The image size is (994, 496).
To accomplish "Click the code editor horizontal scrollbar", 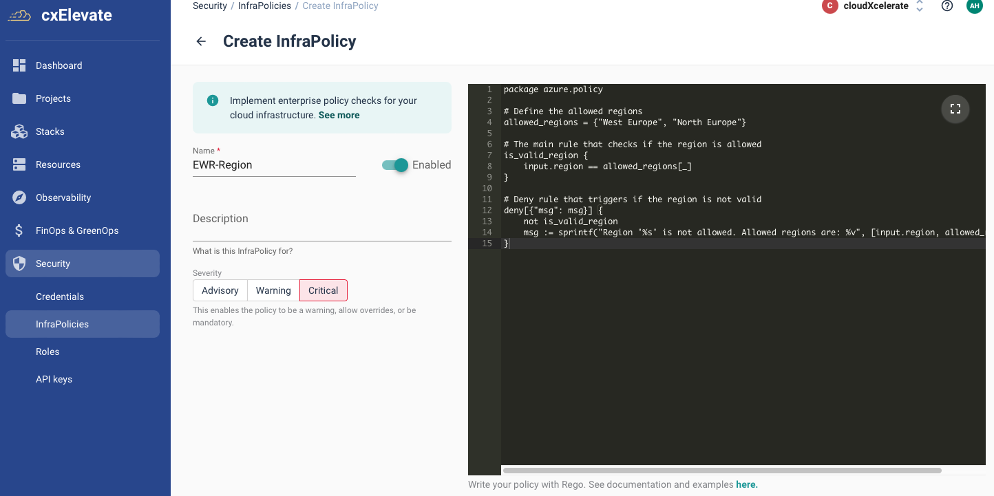I will coord(722,471).
